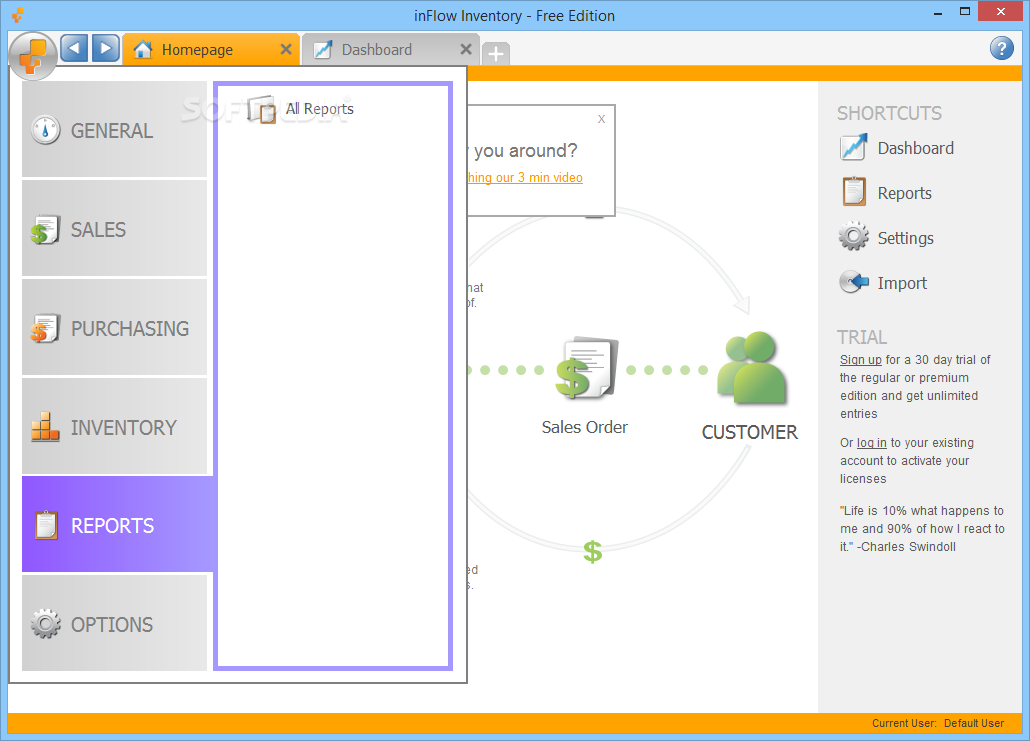
Task: Click the Homepage tab house icon
Action: 143,49
